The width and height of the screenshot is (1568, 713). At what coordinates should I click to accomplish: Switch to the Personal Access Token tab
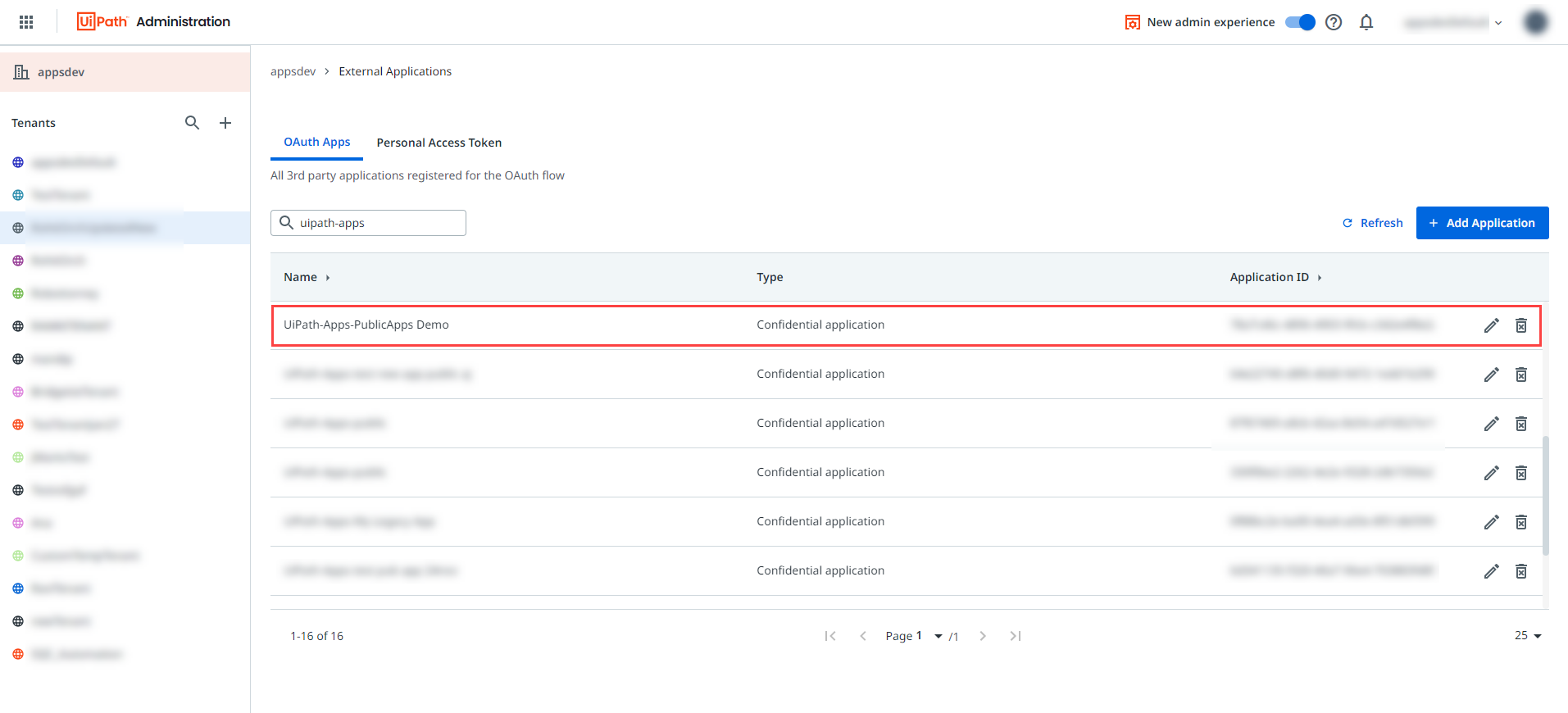(439, 143)
